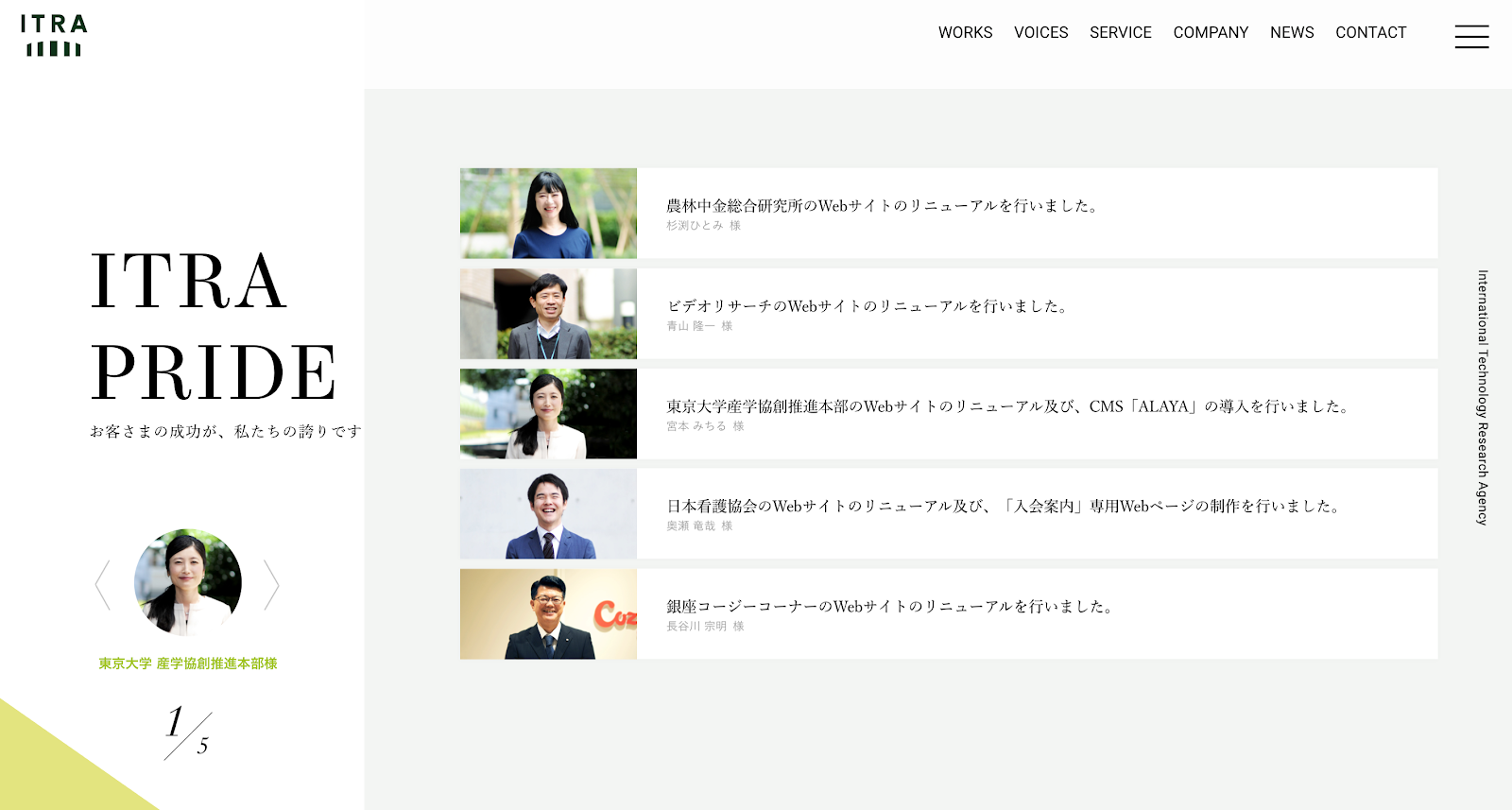The height and width of the screenshot is (810, 1512).
Task: Click the photo of 長谷川 宗明 様
Action: pyautogui.click(x=548, y=614)
